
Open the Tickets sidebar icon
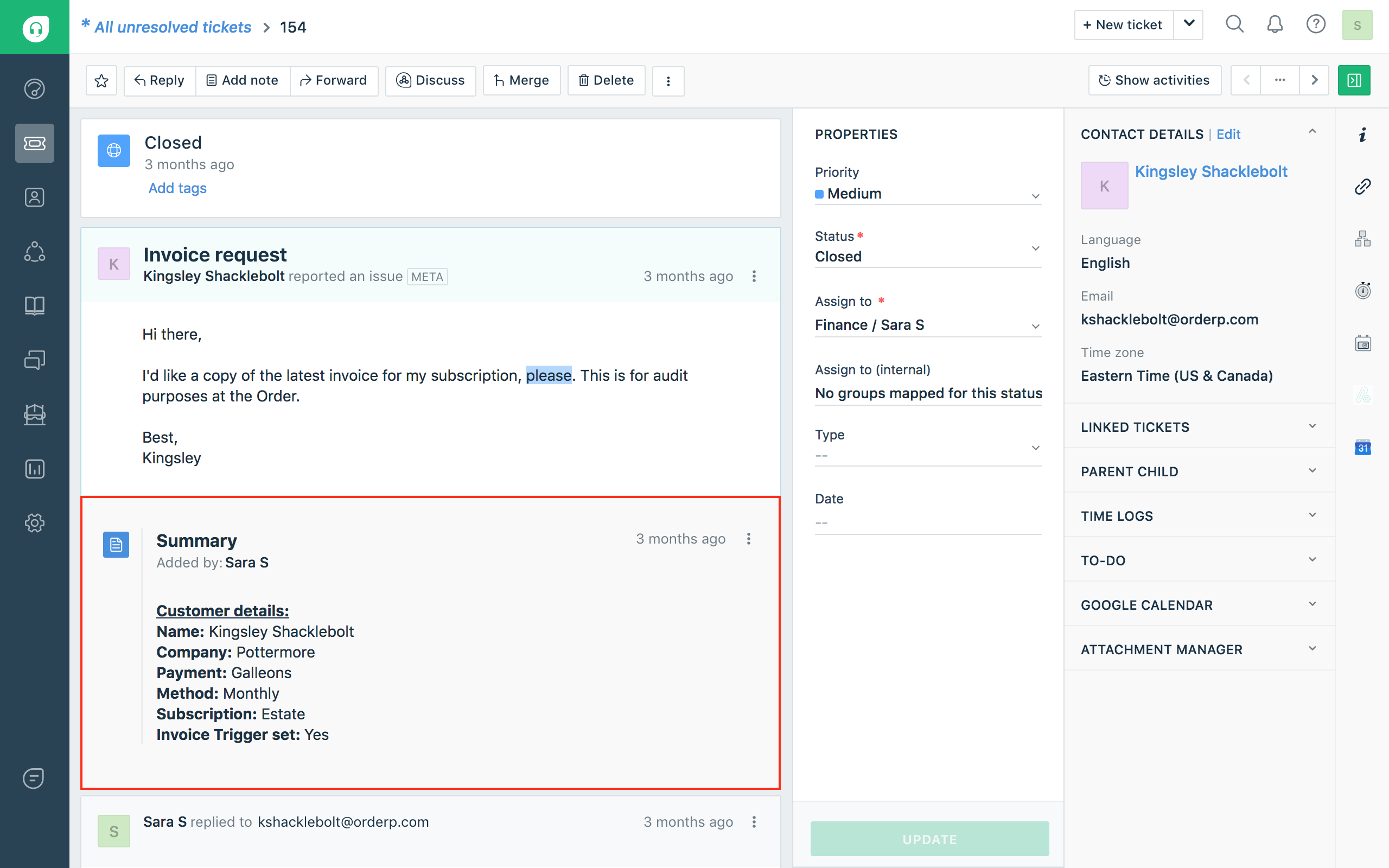[x=34, y=143]
